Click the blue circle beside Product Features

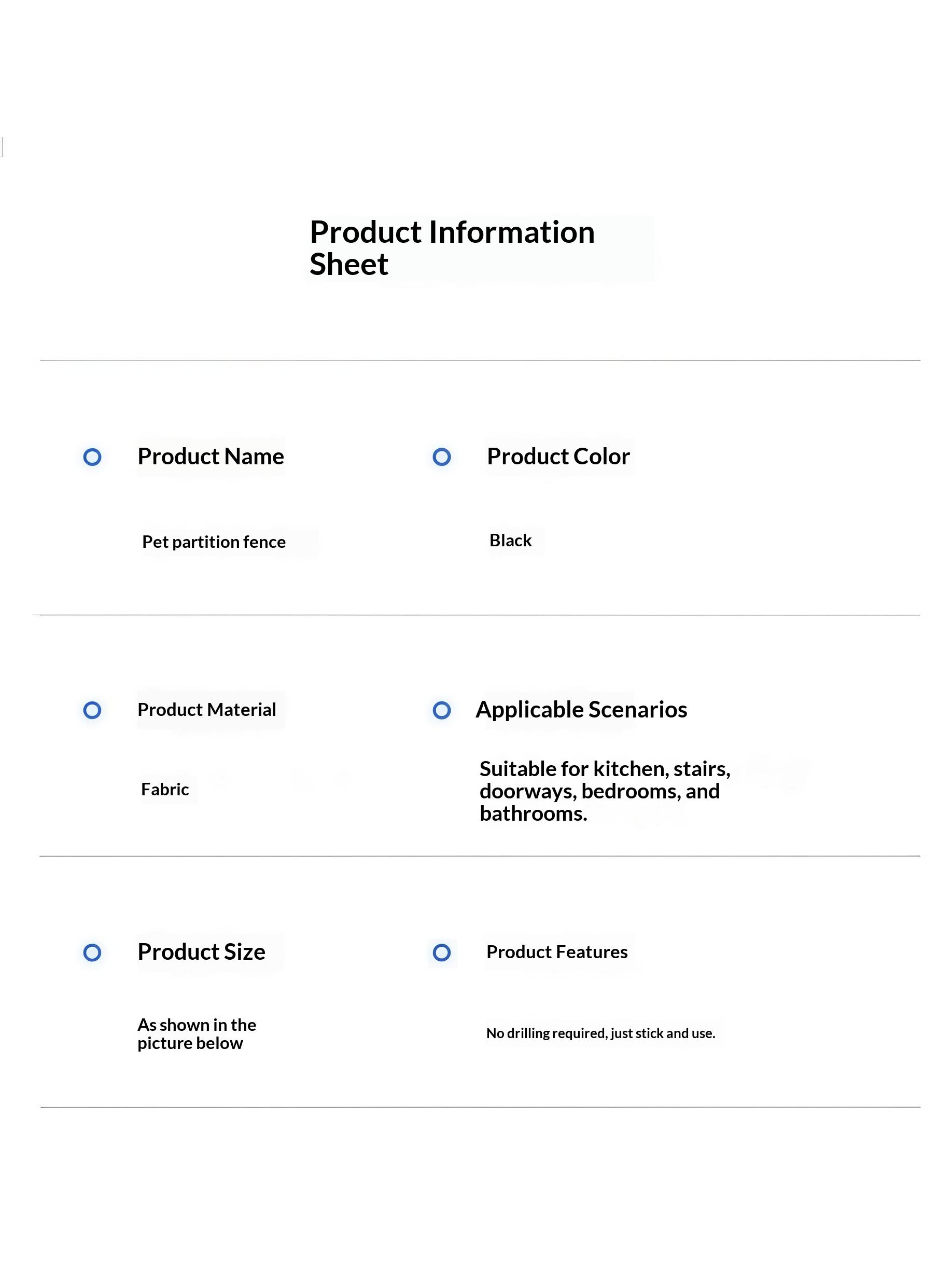(x=441, y=953)
